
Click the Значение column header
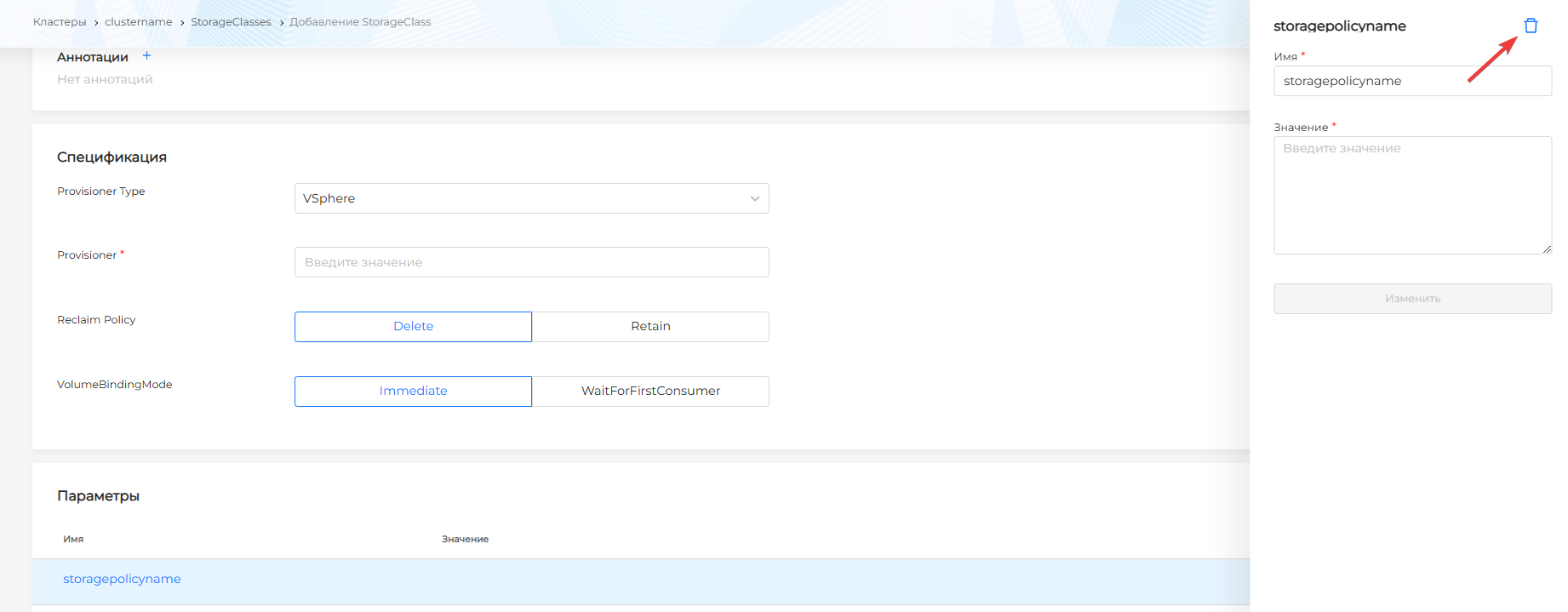[465, 540]
